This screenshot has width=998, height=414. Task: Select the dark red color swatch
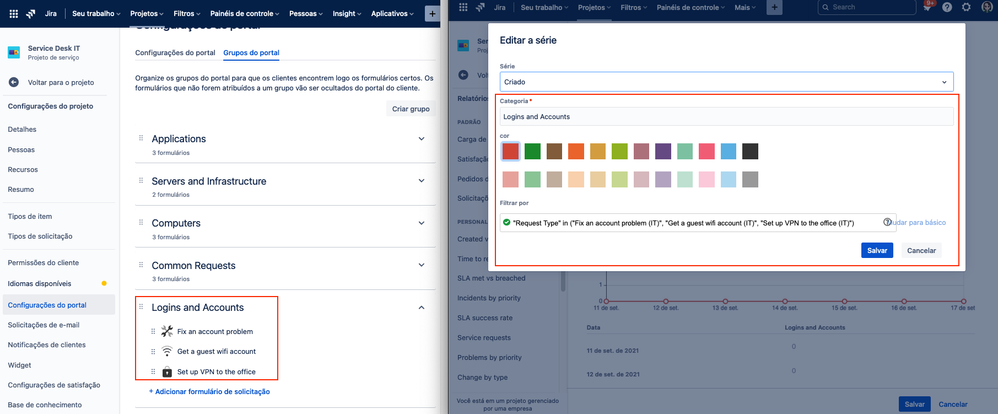click(511, 151)
